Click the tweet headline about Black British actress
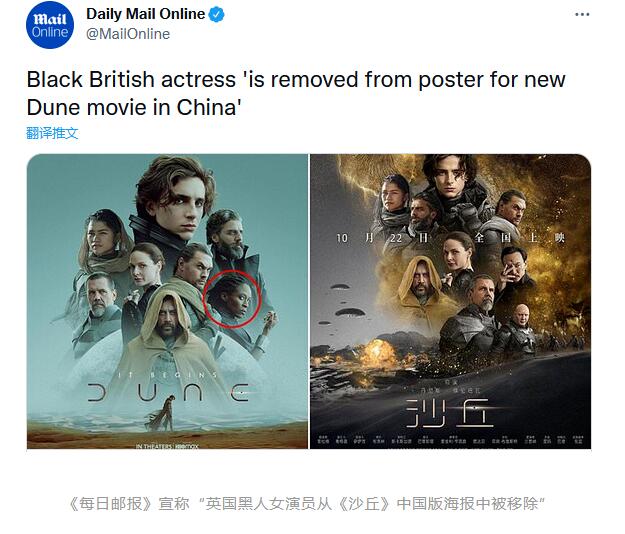 pos(296,93)
